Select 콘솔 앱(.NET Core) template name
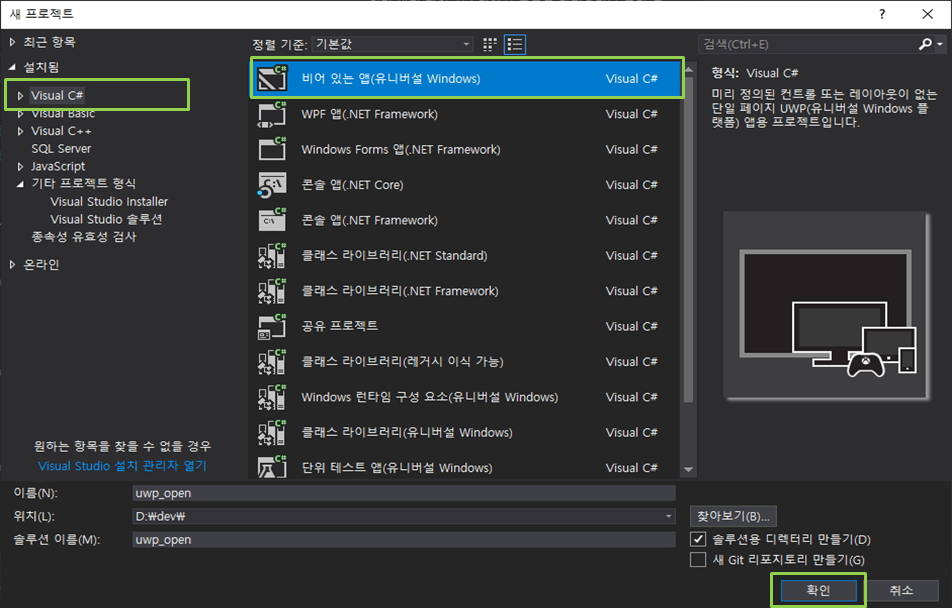Image resolution: width=952 pixels, height=608 pixels. 352,185
